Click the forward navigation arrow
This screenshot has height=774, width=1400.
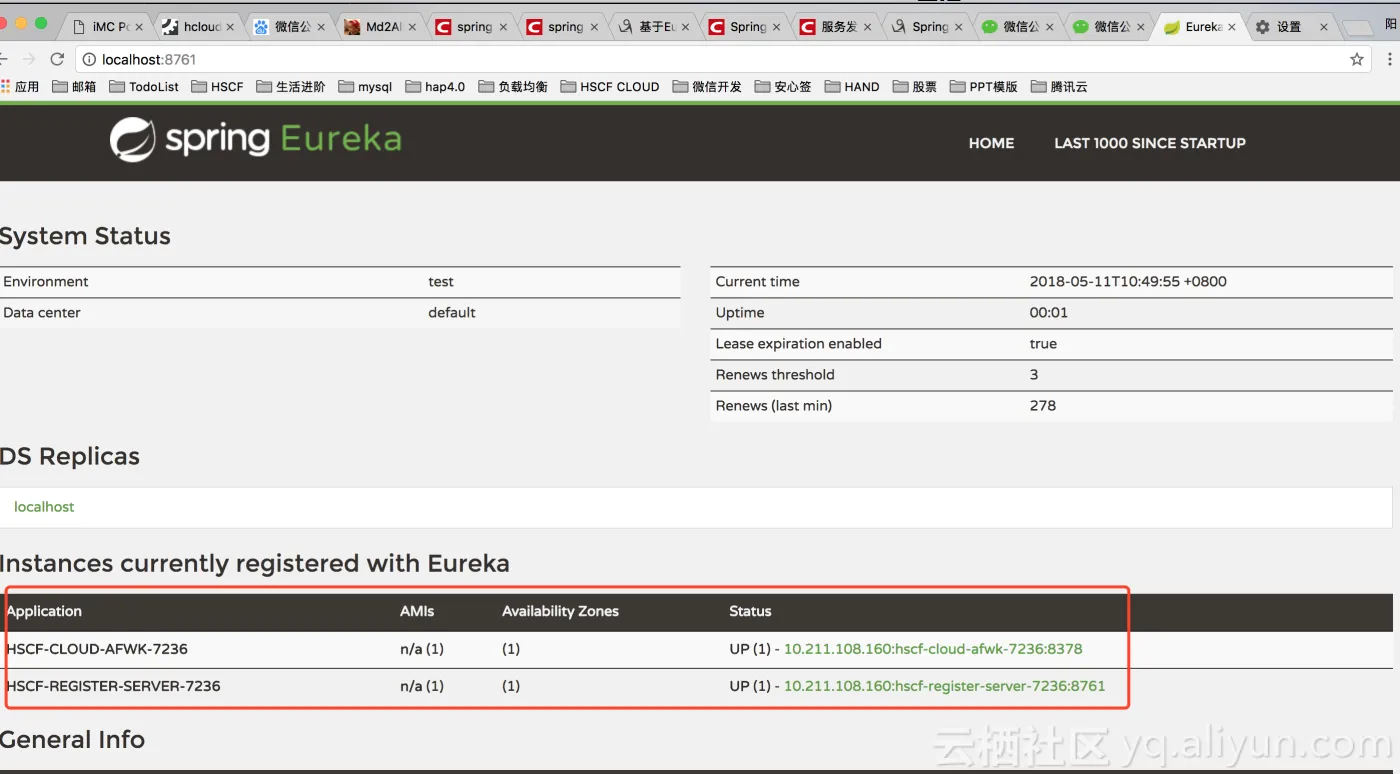[28, 59]
